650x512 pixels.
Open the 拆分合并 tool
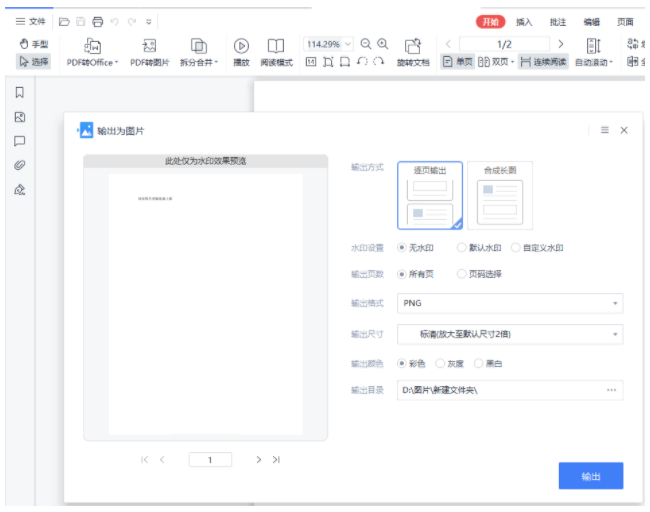pyautogui.click(x=198, y=46)
